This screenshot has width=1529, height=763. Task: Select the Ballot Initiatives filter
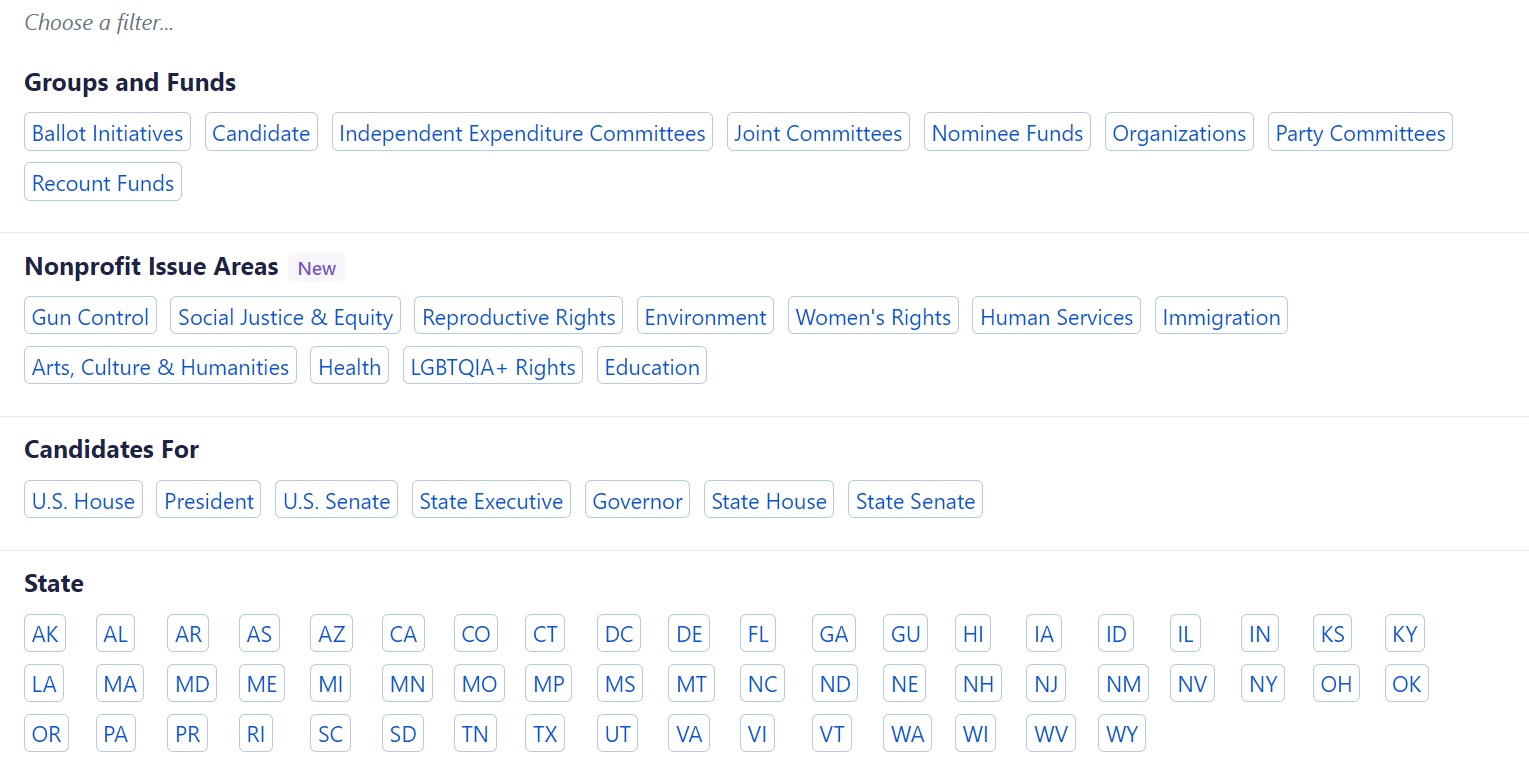click(x=107, y=132)
